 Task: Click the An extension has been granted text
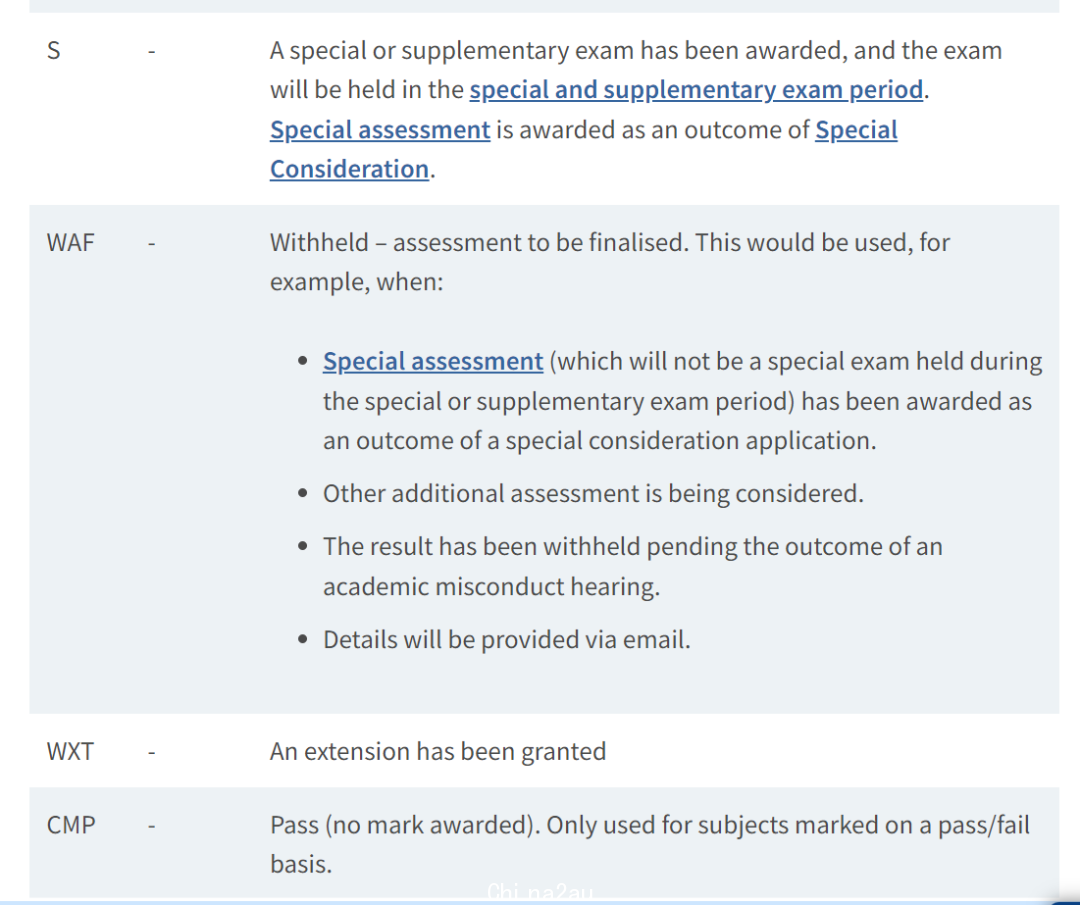[x=438, y=751]
